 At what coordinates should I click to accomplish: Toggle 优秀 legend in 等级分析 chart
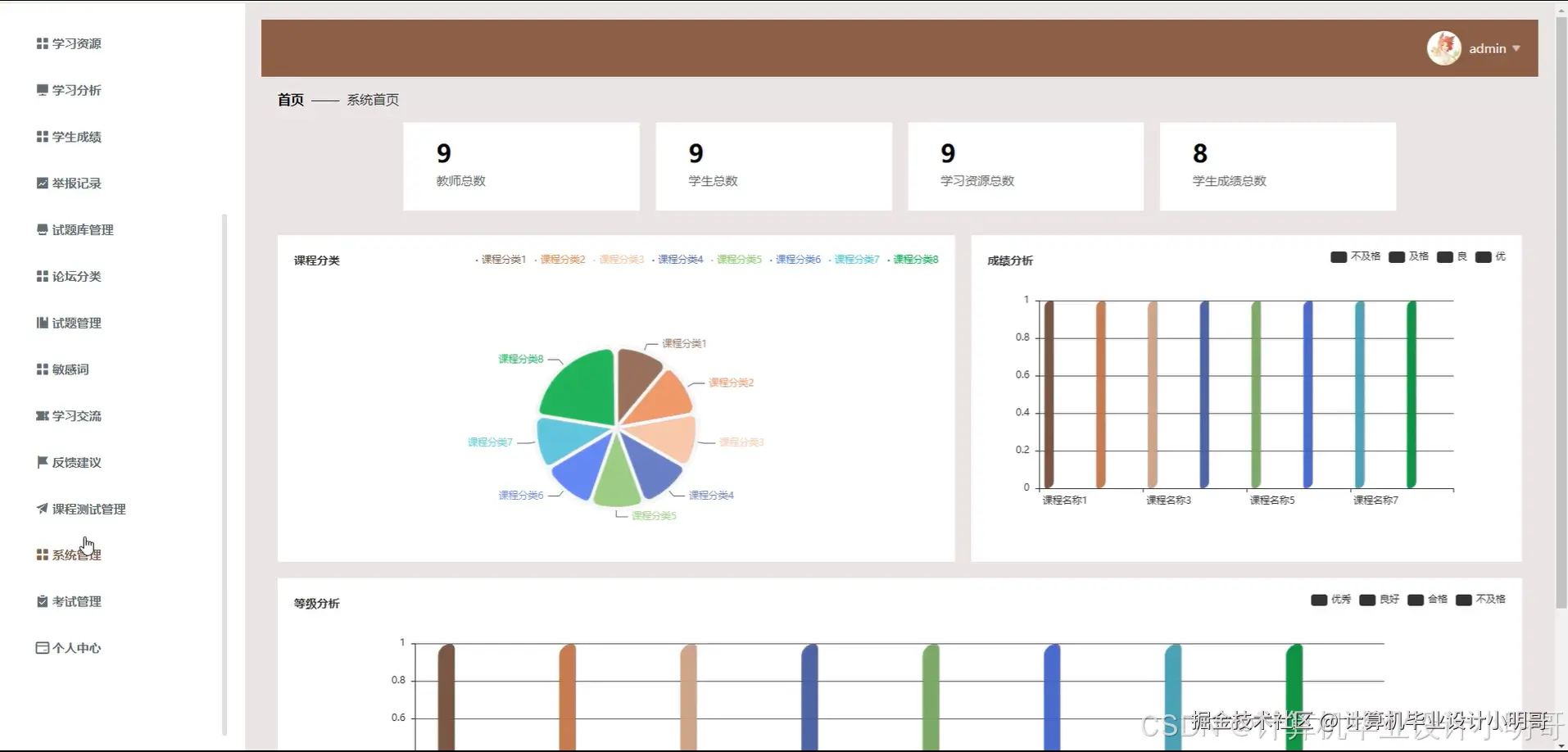[x=1331, y=600]
